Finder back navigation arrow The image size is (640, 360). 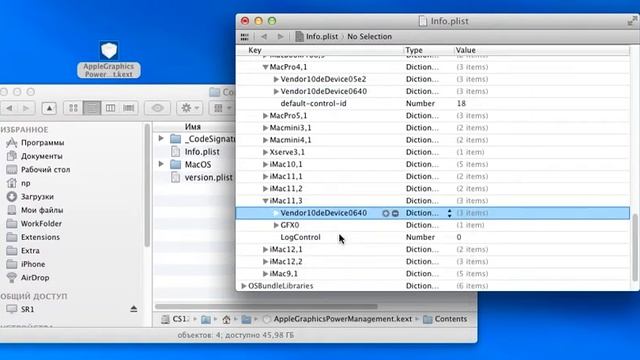pos(9,108)
